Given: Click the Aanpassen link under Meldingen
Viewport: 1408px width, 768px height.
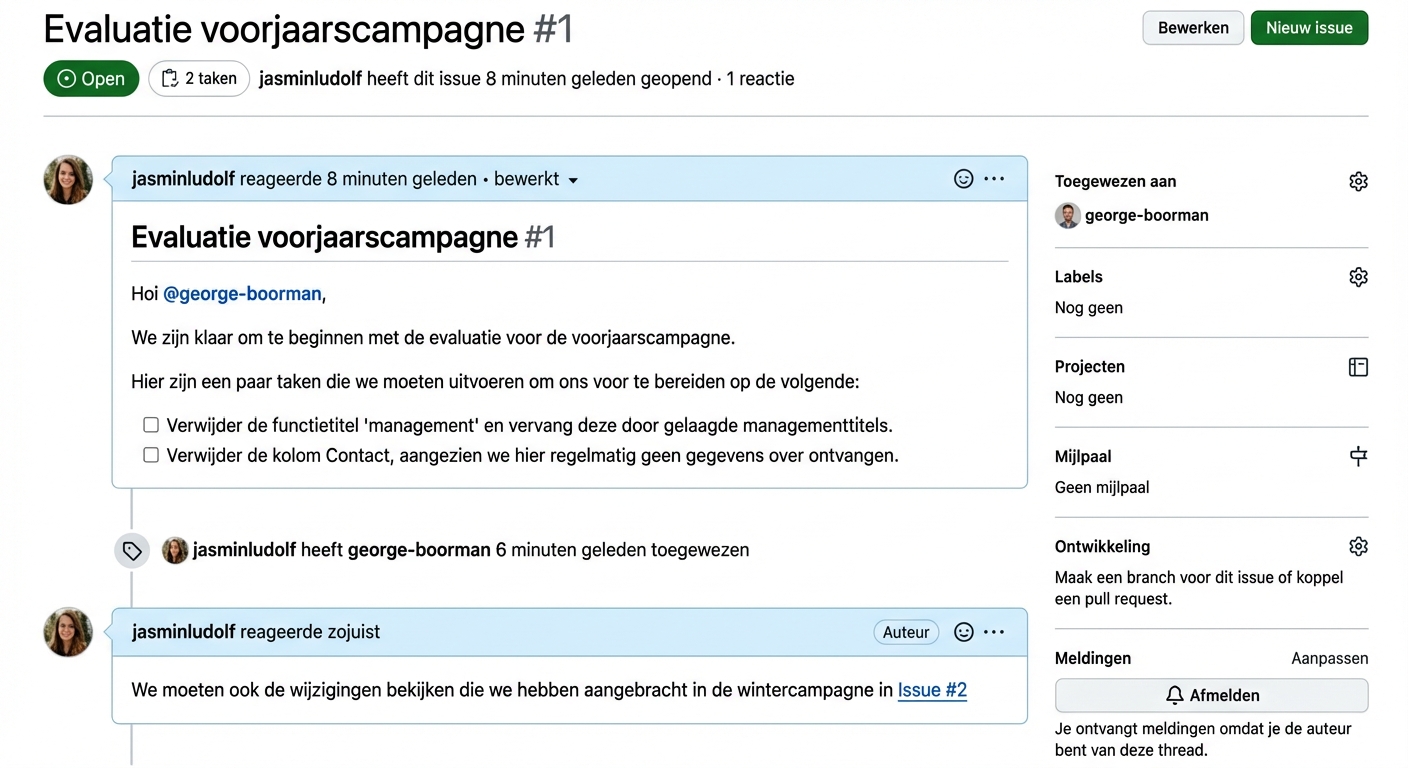Looking at the screenshot, I should (1329, 658).
